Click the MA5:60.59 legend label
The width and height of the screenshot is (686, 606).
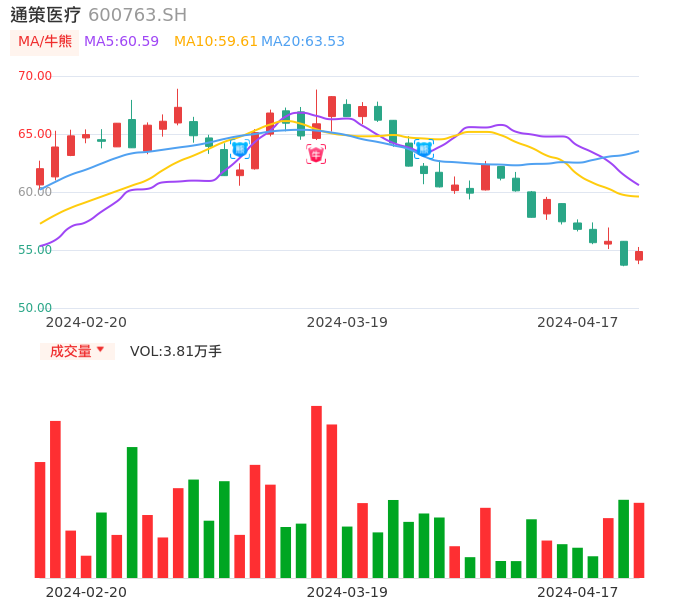[121, 42]
